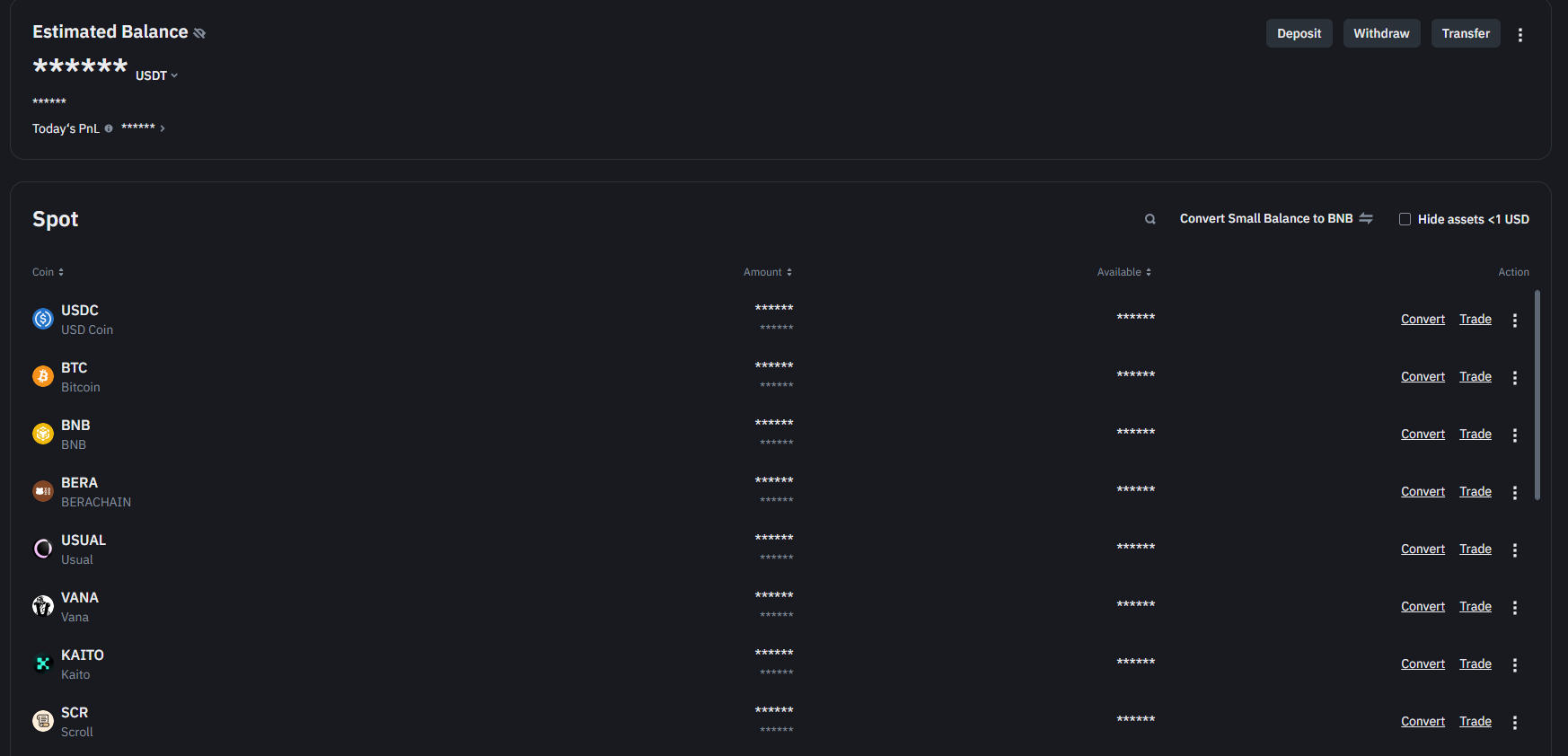Viewport: 1568px width, 756px height.
Task: Open more options for USDC row
Action: 1515,321
